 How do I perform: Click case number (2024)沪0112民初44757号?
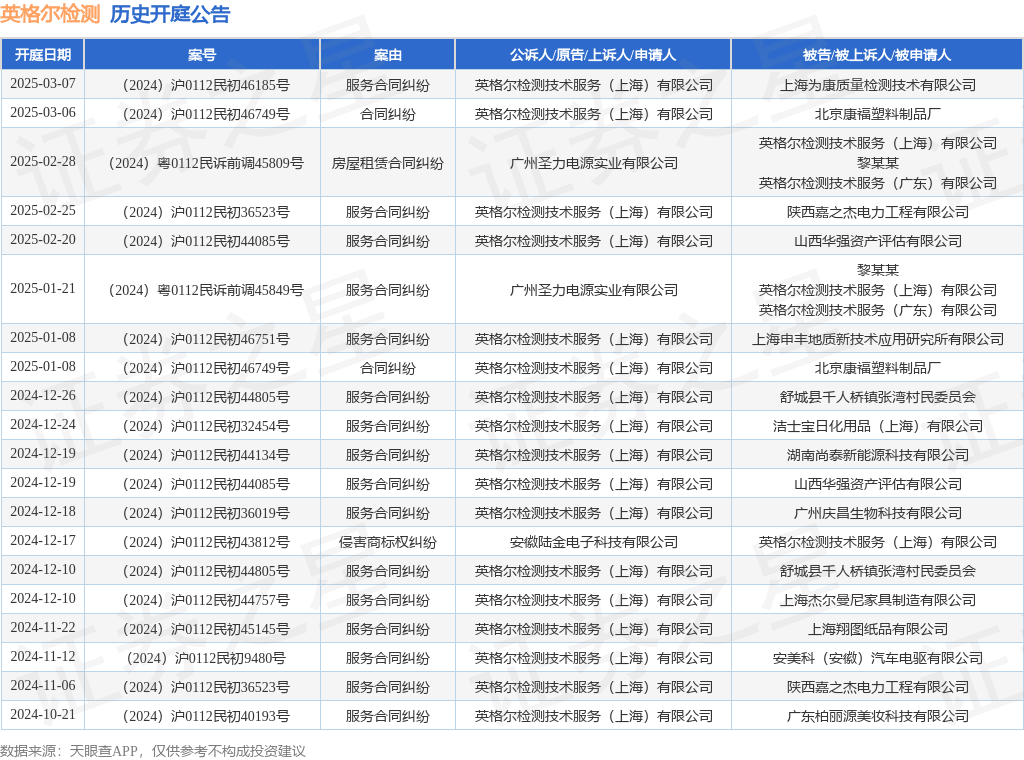(206, 600)
